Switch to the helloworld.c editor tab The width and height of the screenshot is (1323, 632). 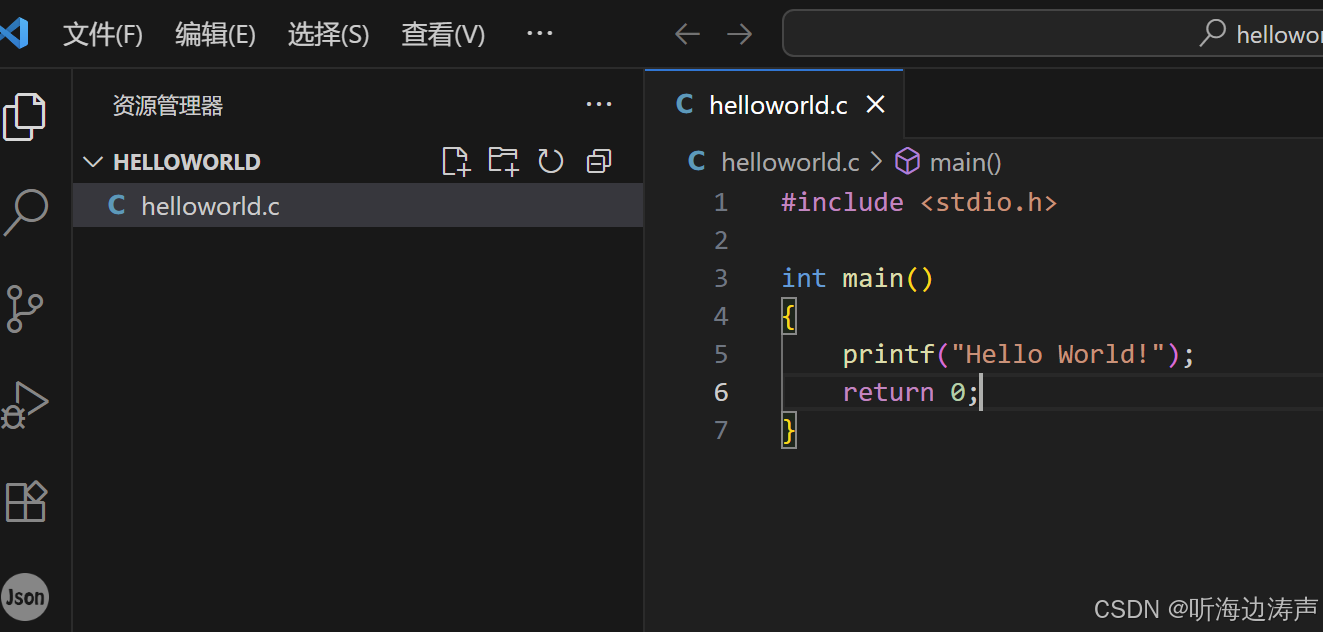tap(774, 104)
